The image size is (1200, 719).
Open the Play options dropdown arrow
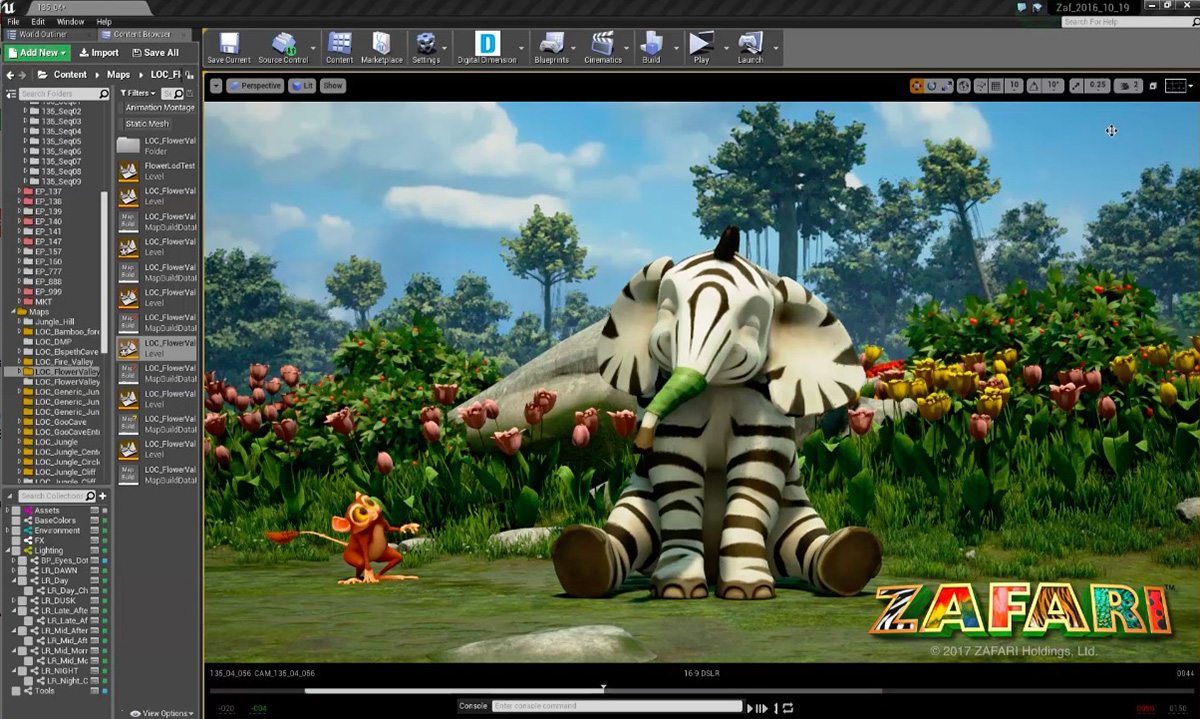[x=728, y=47]
